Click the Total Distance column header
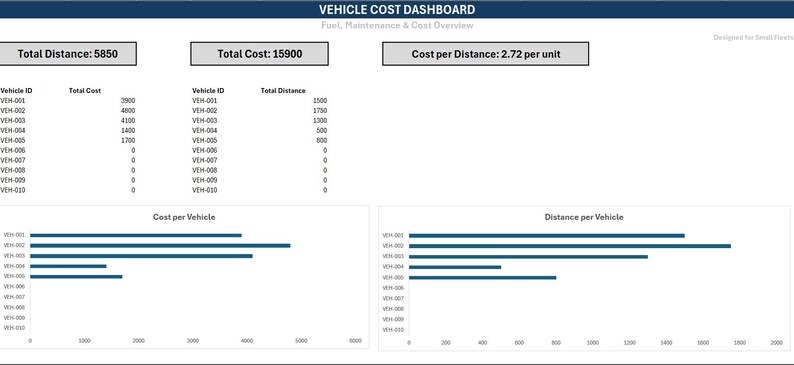Image resolution: width=794 pixels, height=365 pixels. click(283, 91)
